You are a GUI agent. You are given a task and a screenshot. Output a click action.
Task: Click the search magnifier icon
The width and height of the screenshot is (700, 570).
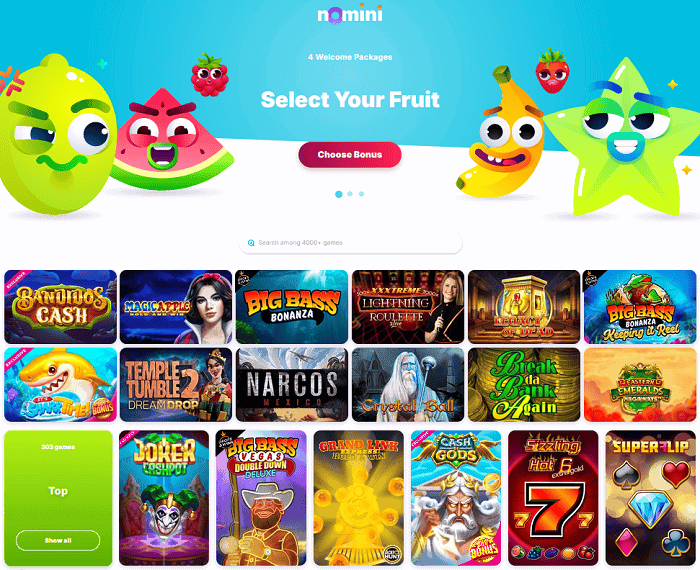coord(251,243)
